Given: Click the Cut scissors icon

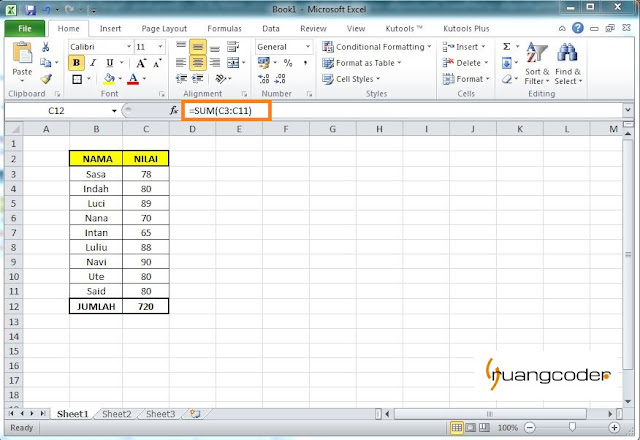Looking at the screenshot, I should click(x=46, y=47).
